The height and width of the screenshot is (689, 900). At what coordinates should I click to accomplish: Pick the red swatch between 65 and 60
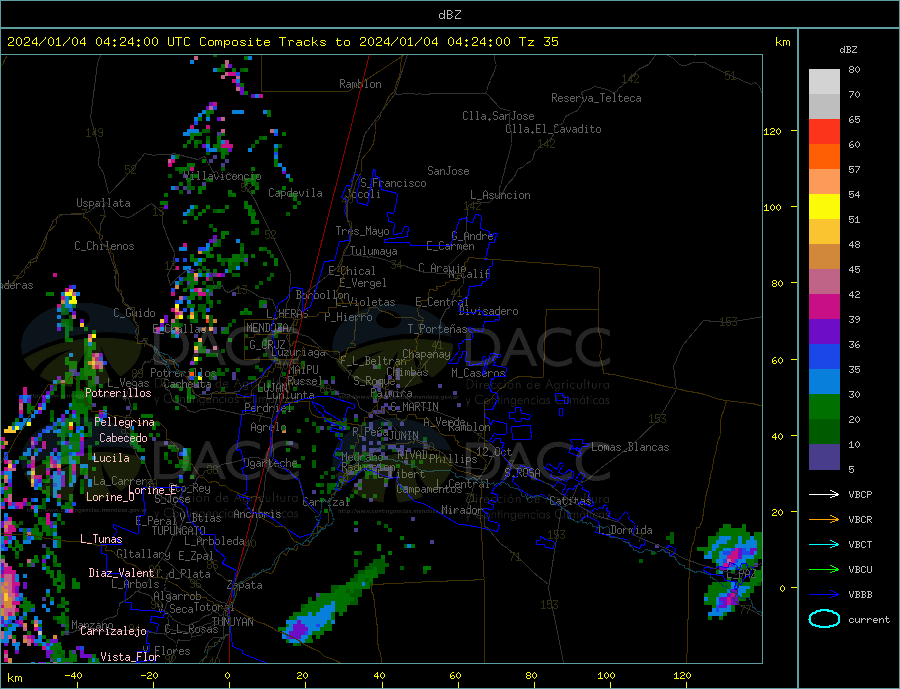point(824,131)
